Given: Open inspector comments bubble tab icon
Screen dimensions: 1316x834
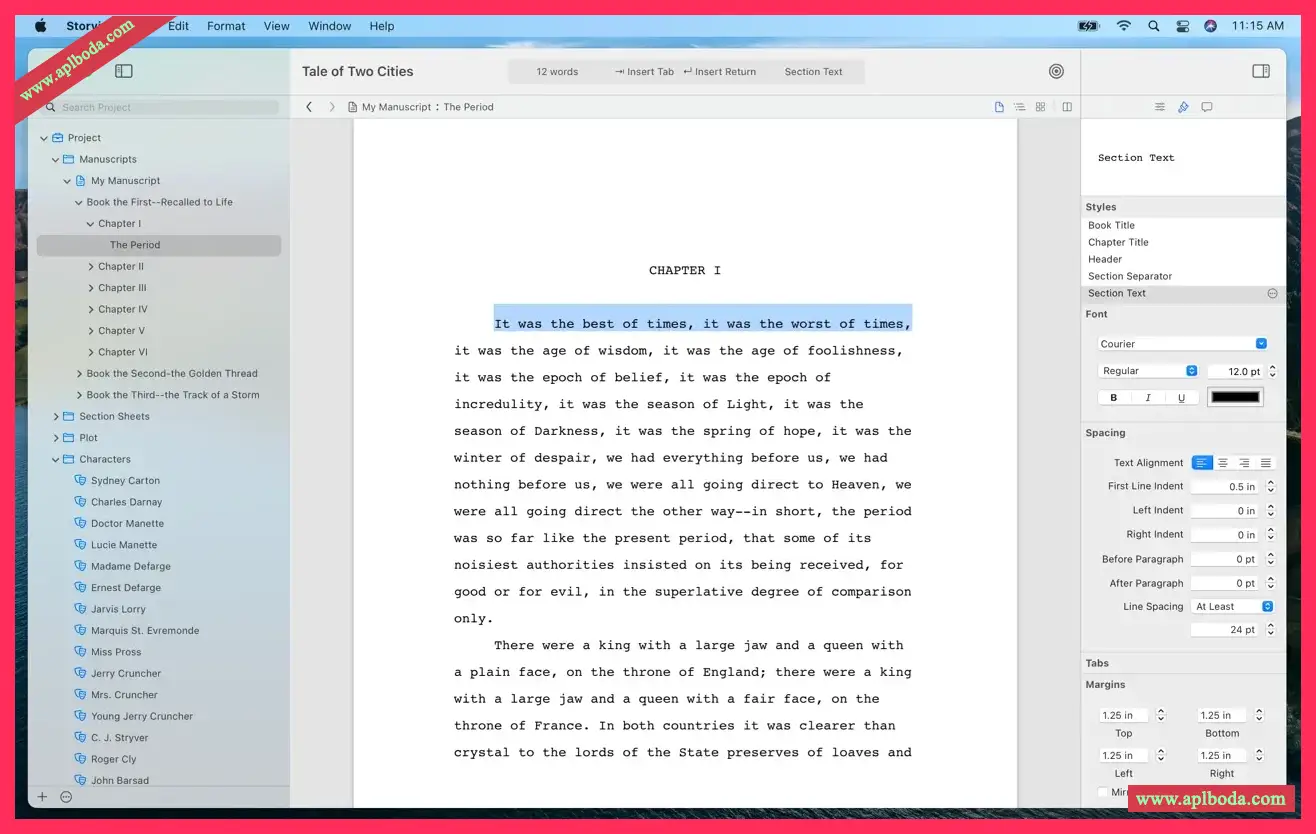Looking at the screenshot, I should (x=1207, y=107).
